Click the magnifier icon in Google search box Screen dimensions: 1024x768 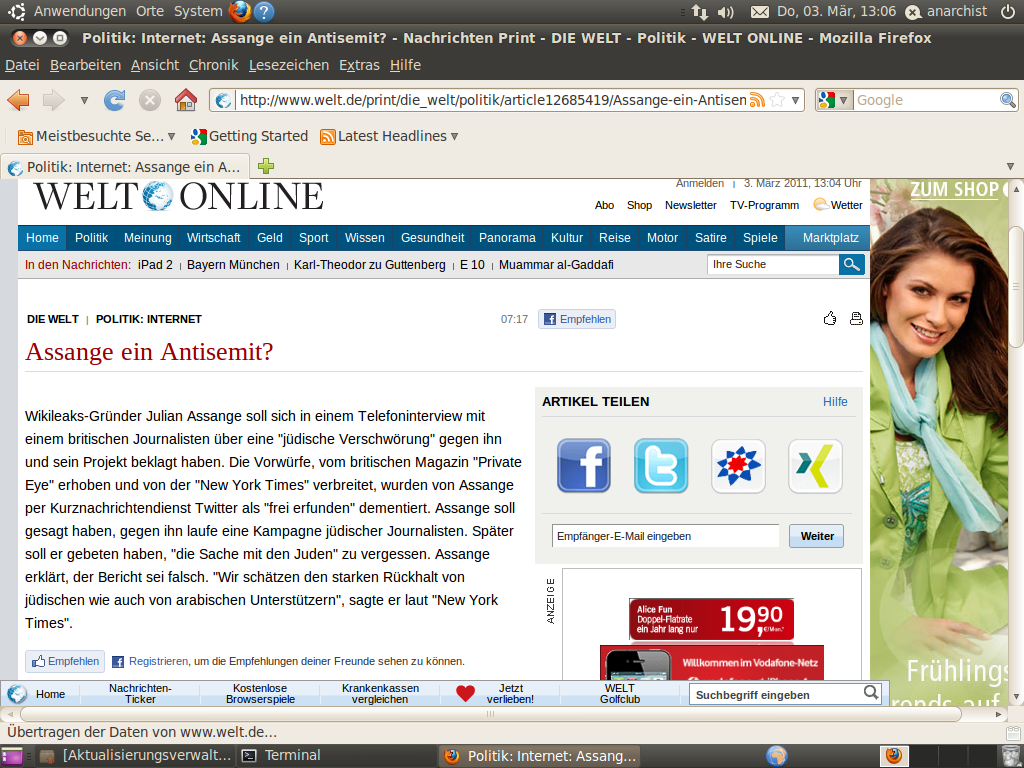click(x=1008, y=100)
